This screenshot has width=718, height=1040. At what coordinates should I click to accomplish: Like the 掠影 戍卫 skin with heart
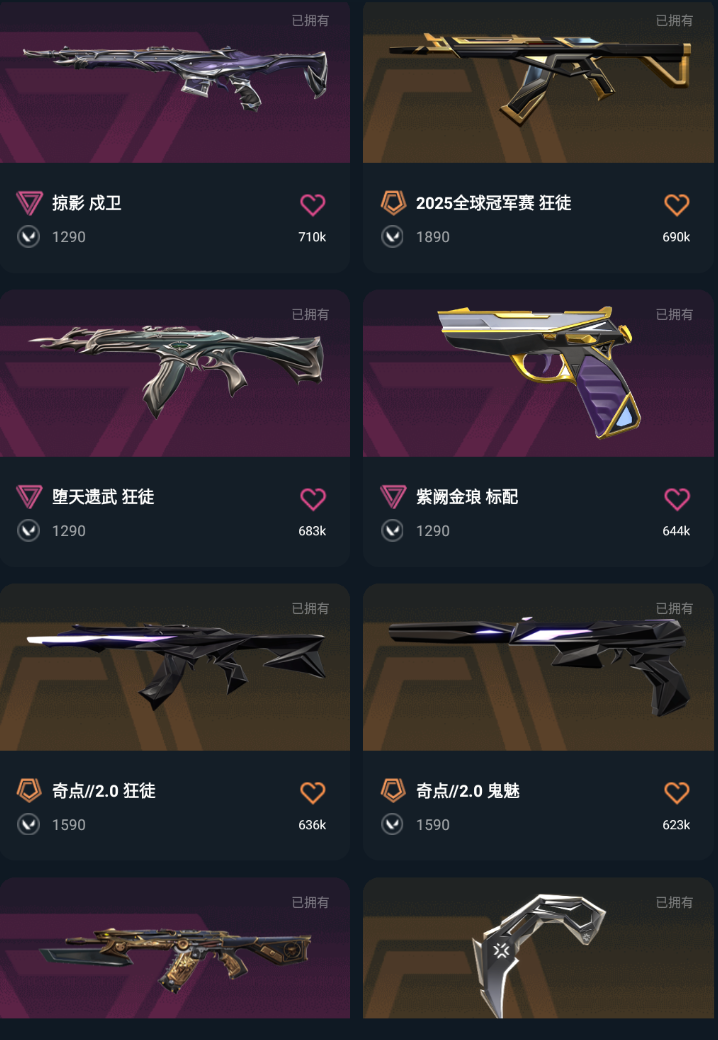[312, 204]
